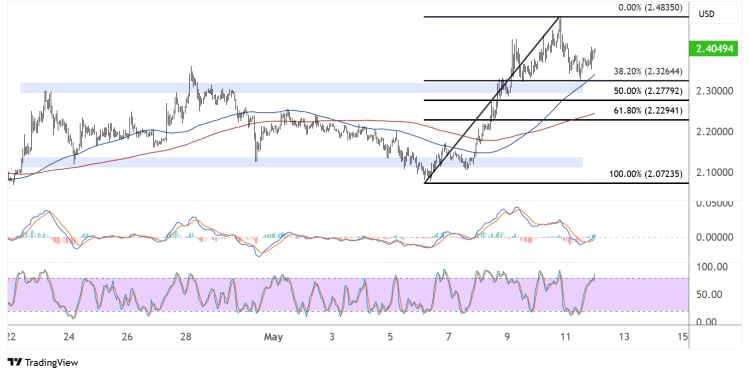The height and width of the screenshot is (375, 749).
Task: Click the 38.20% (2.32644) Fibonacci label
Action: coord(648,72)
